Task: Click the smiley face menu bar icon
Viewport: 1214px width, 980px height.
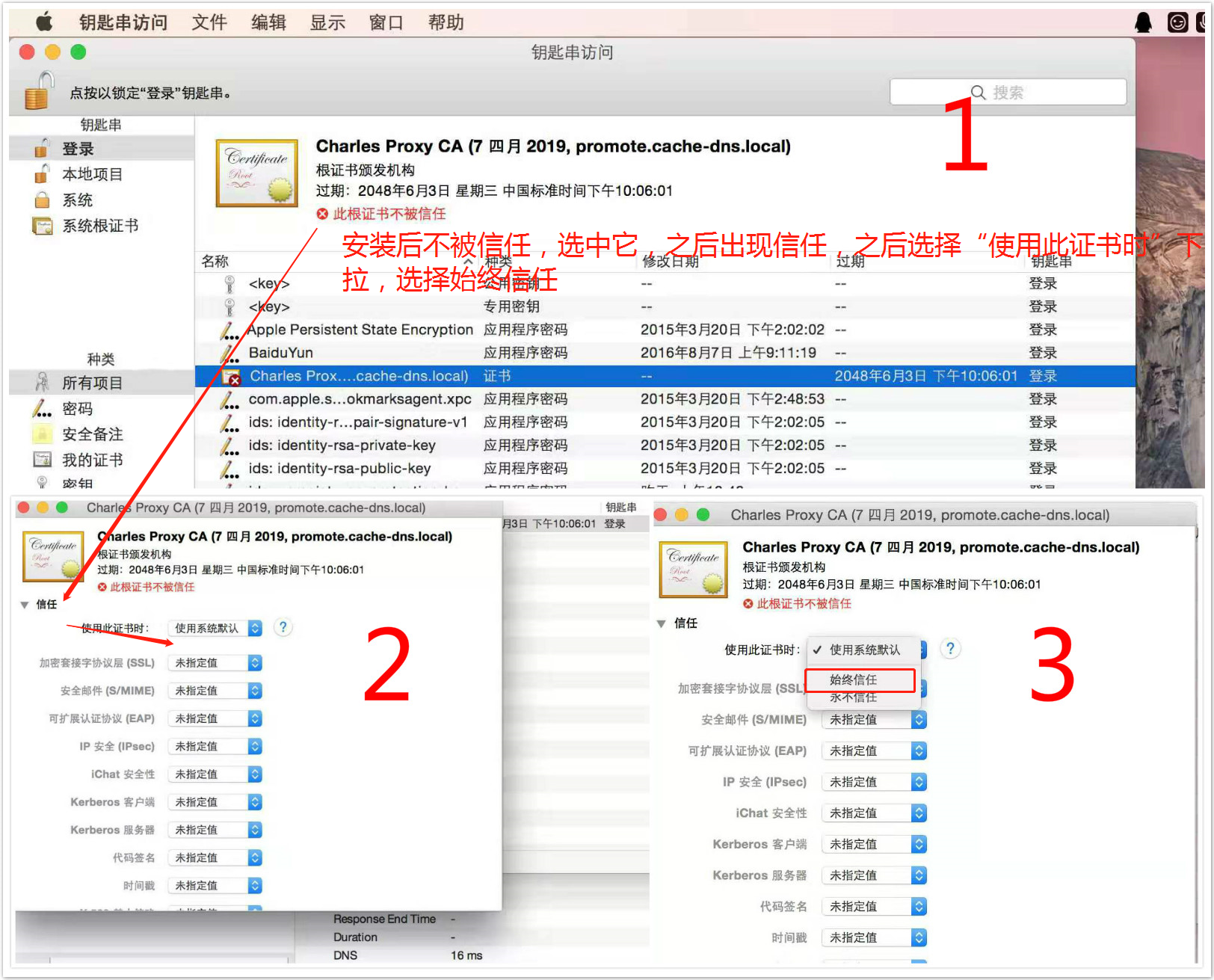Action: pyautogui.click(x=1178, y=22)
